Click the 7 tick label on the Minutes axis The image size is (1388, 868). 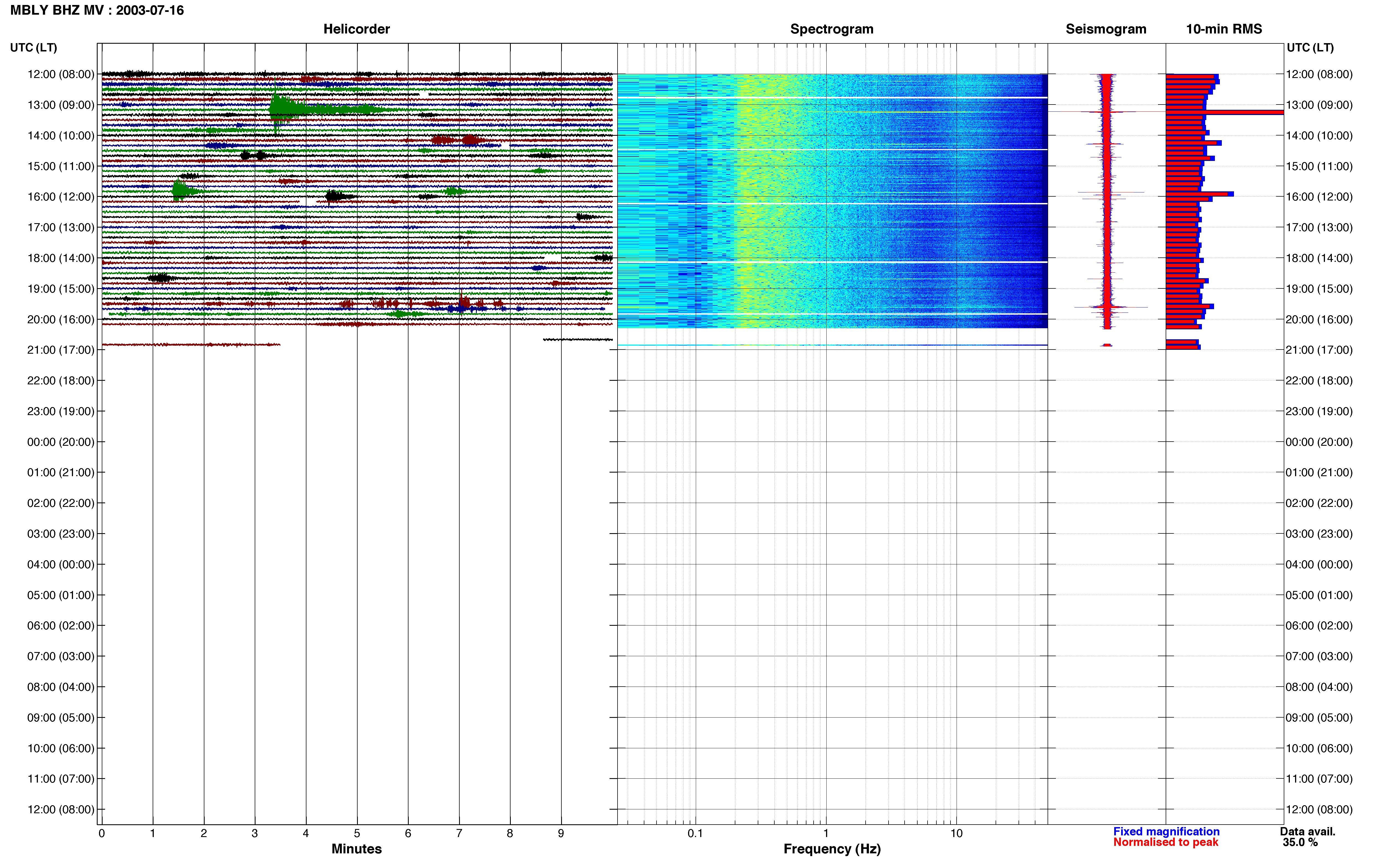459,833
